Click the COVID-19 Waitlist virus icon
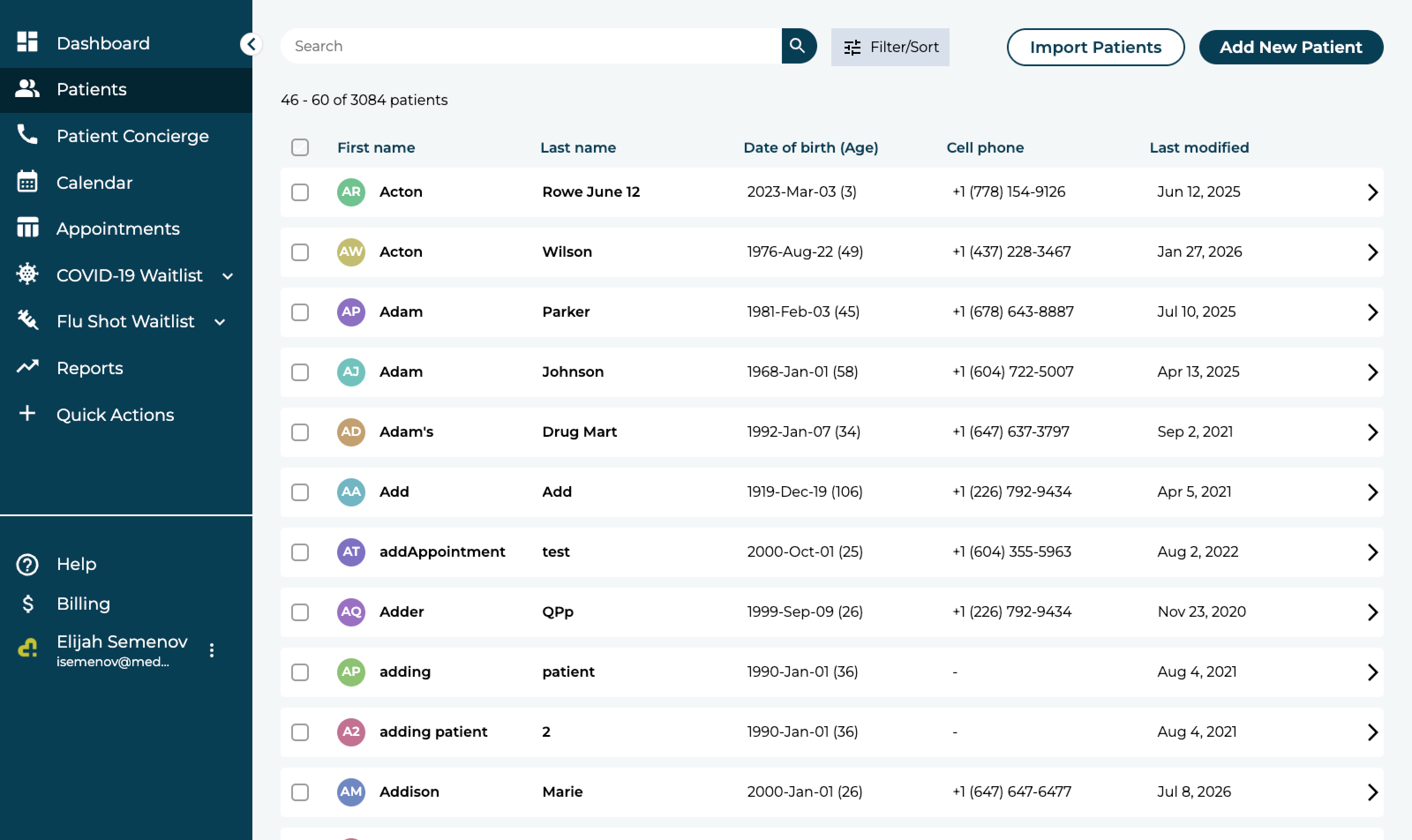 coord(27,274)
